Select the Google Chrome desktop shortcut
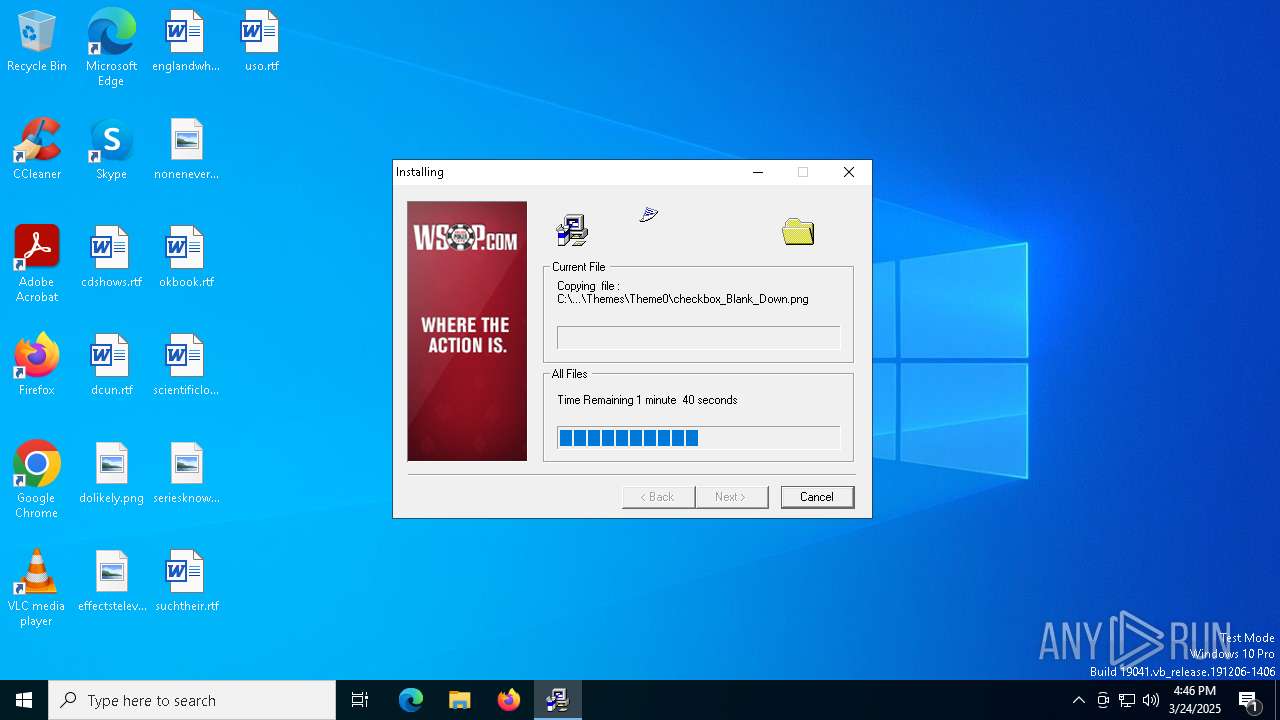Image resolution: width=1280 pixels, height=720 pixels. pos(37,480)
